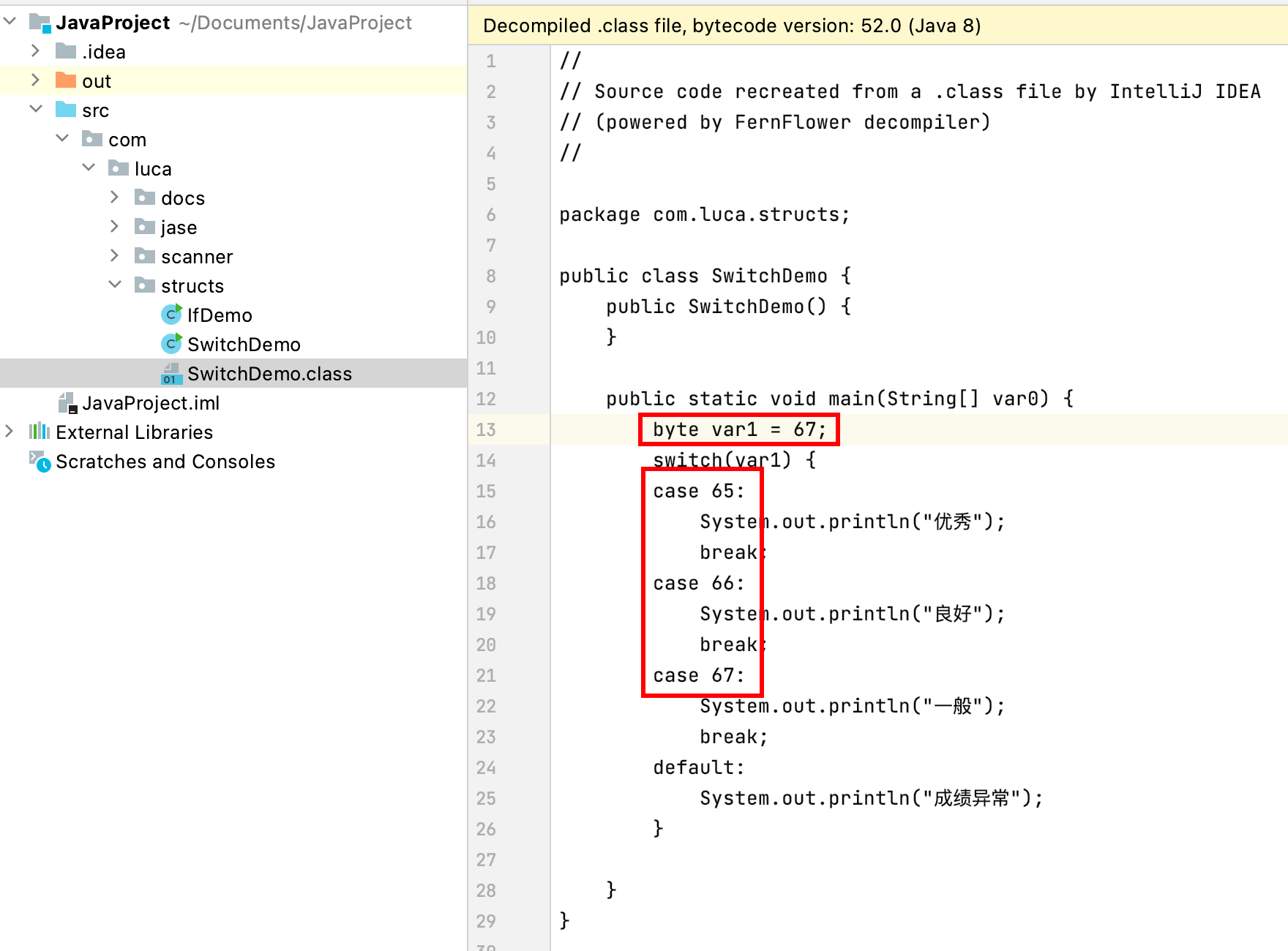Collapse the com package arrow

pos(62,139)
